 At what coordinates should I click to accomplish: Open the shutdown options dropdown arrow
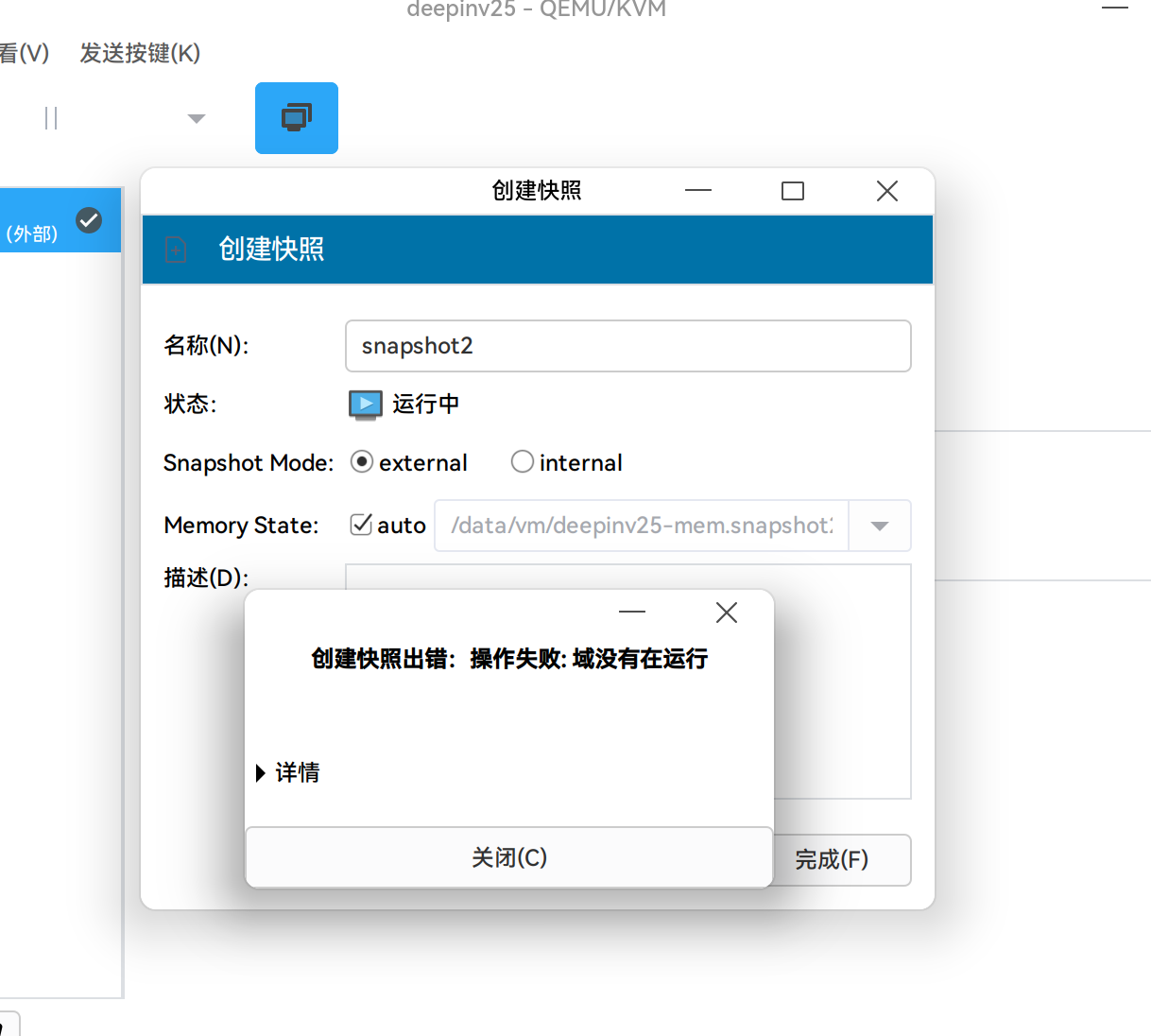pyautogui.click(x=196, y=117)
